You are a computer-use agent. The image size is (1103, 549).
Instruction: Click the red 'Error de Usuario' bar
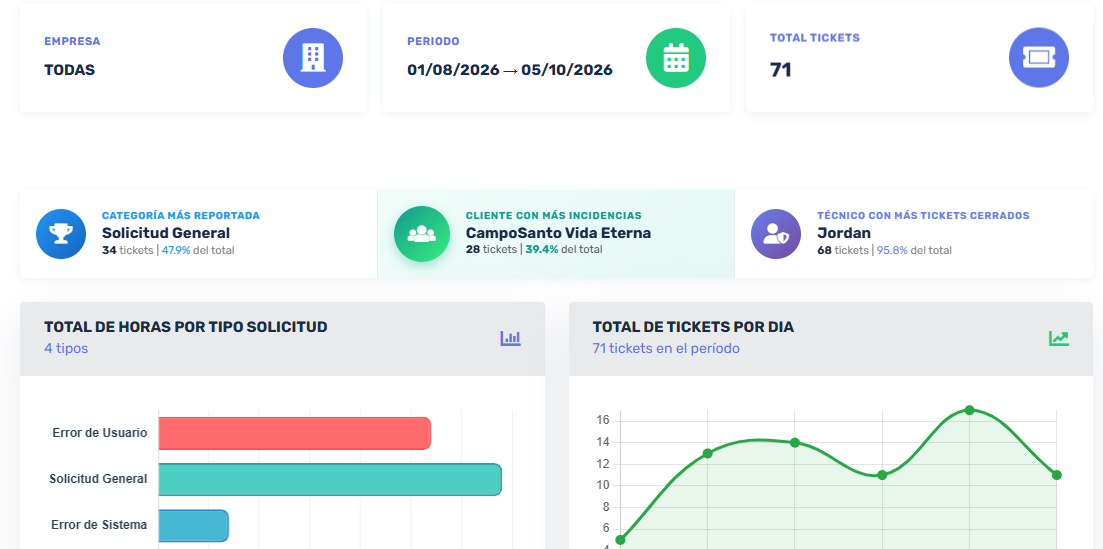tap(295, 433)
